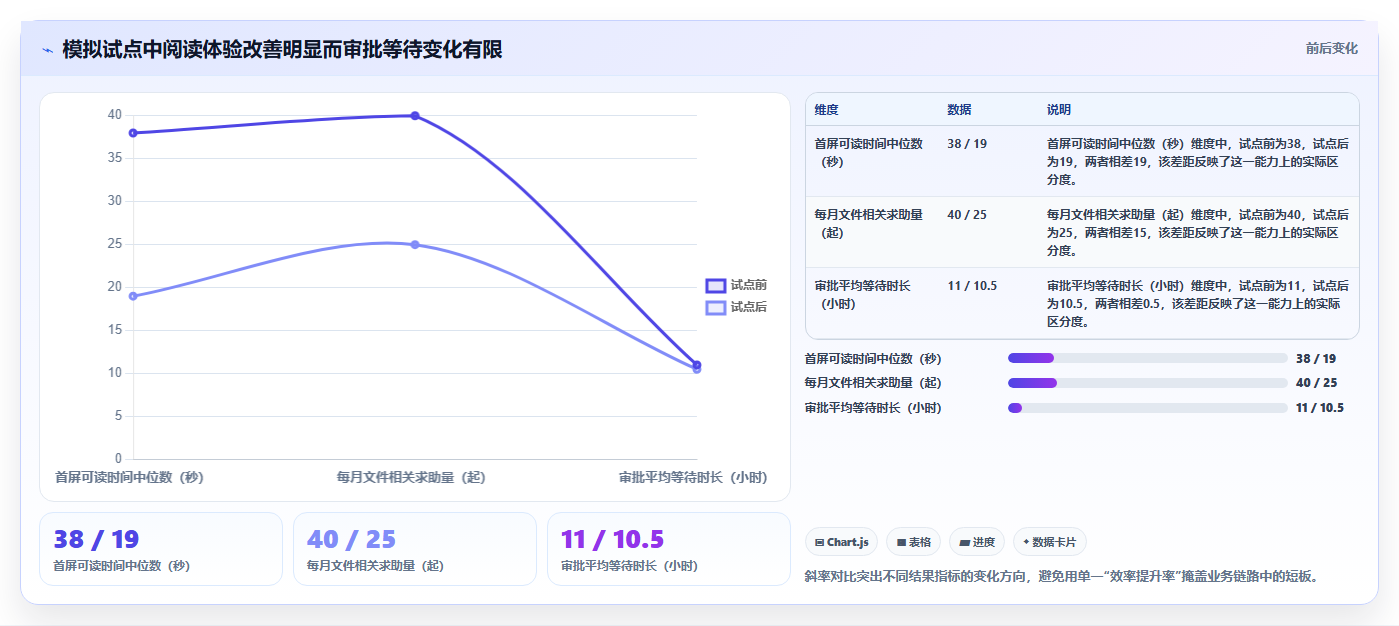Viewport: 1399px width, 626px height.
Task: Click the y-axis tick value 5
Action: click(118, 416)
